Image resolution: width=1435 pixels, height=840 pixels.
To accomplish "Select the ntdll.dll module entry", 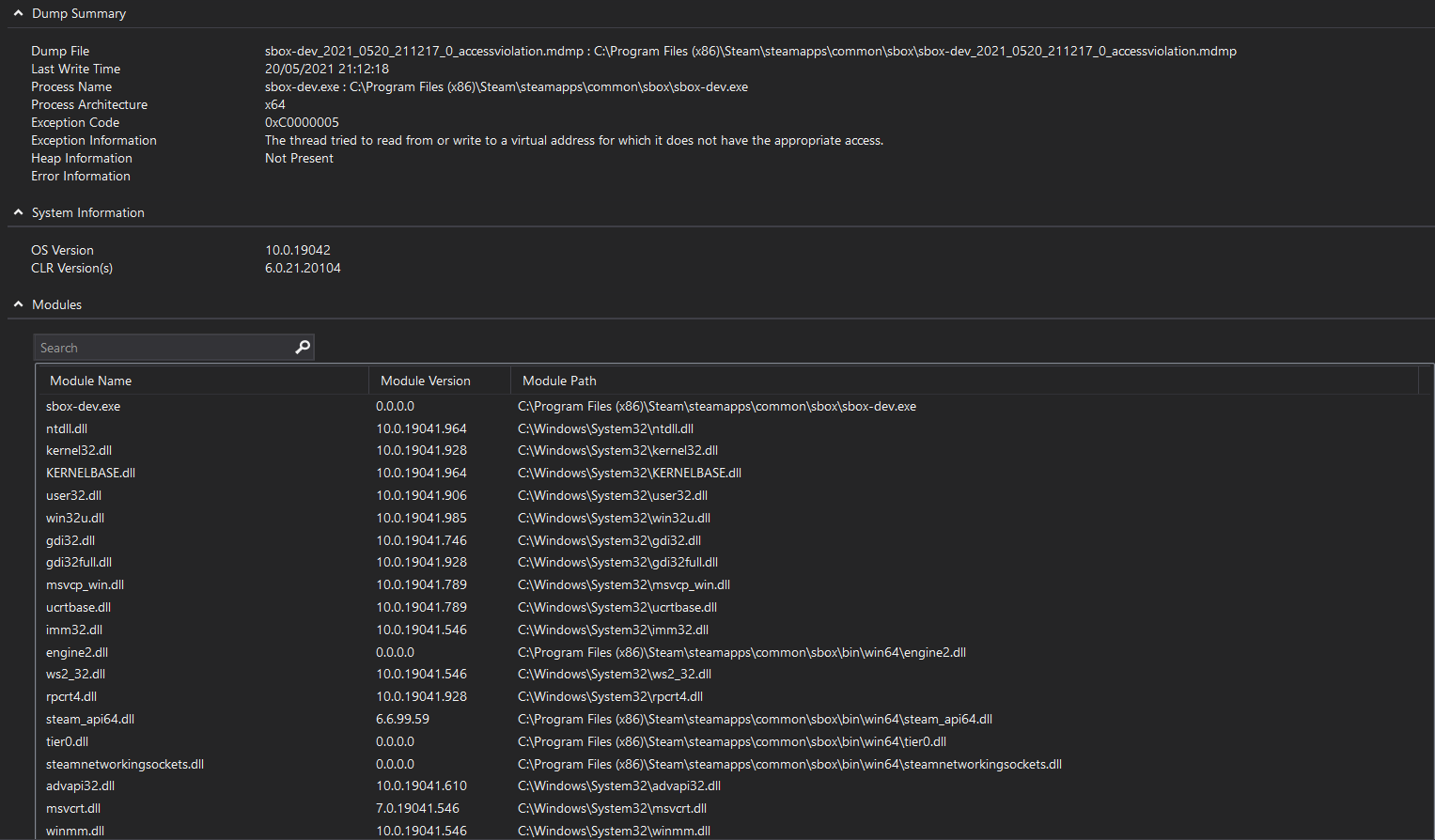I will click(x=66, y=428).
